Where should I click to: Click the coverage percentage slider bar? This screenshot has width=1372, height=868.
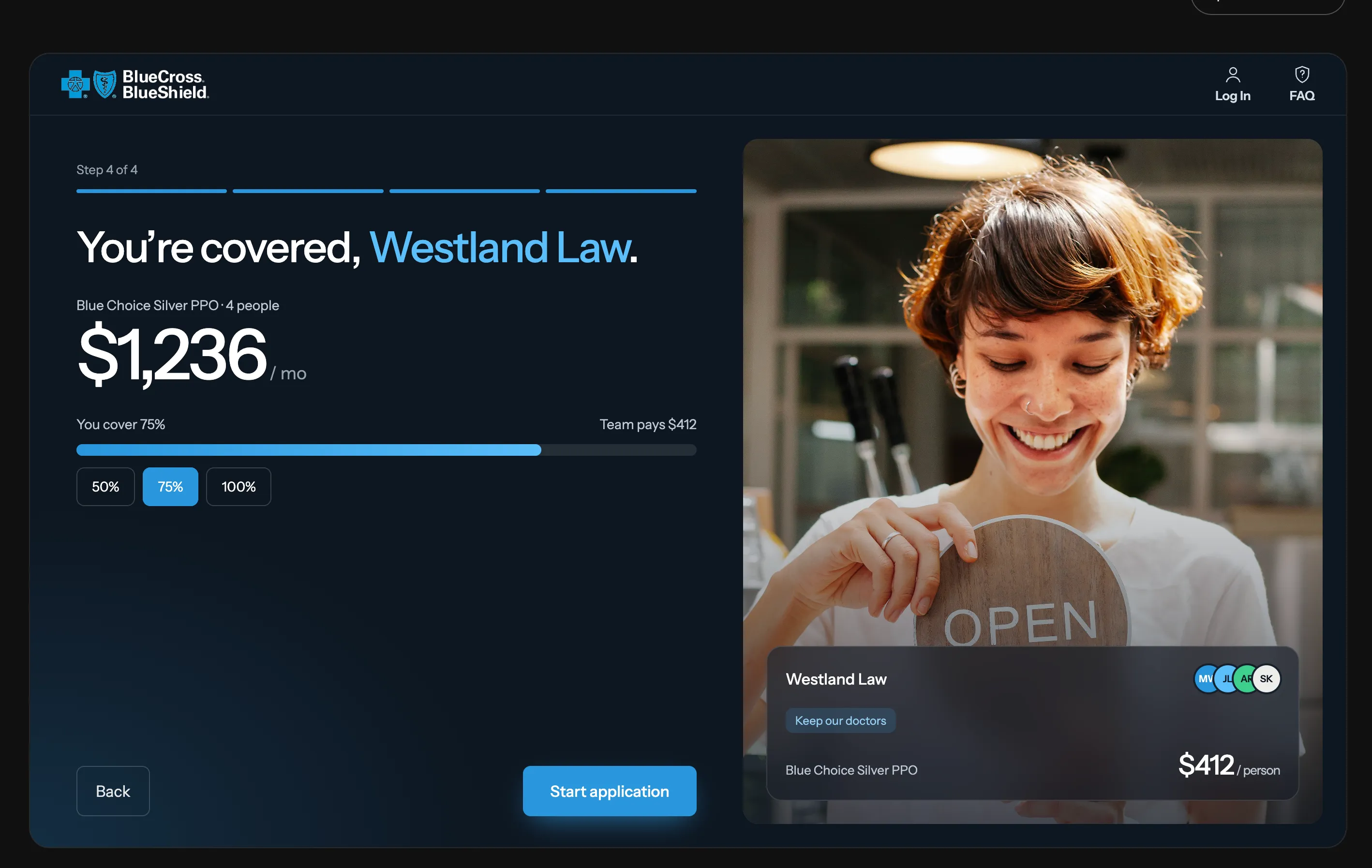[387, 450]
